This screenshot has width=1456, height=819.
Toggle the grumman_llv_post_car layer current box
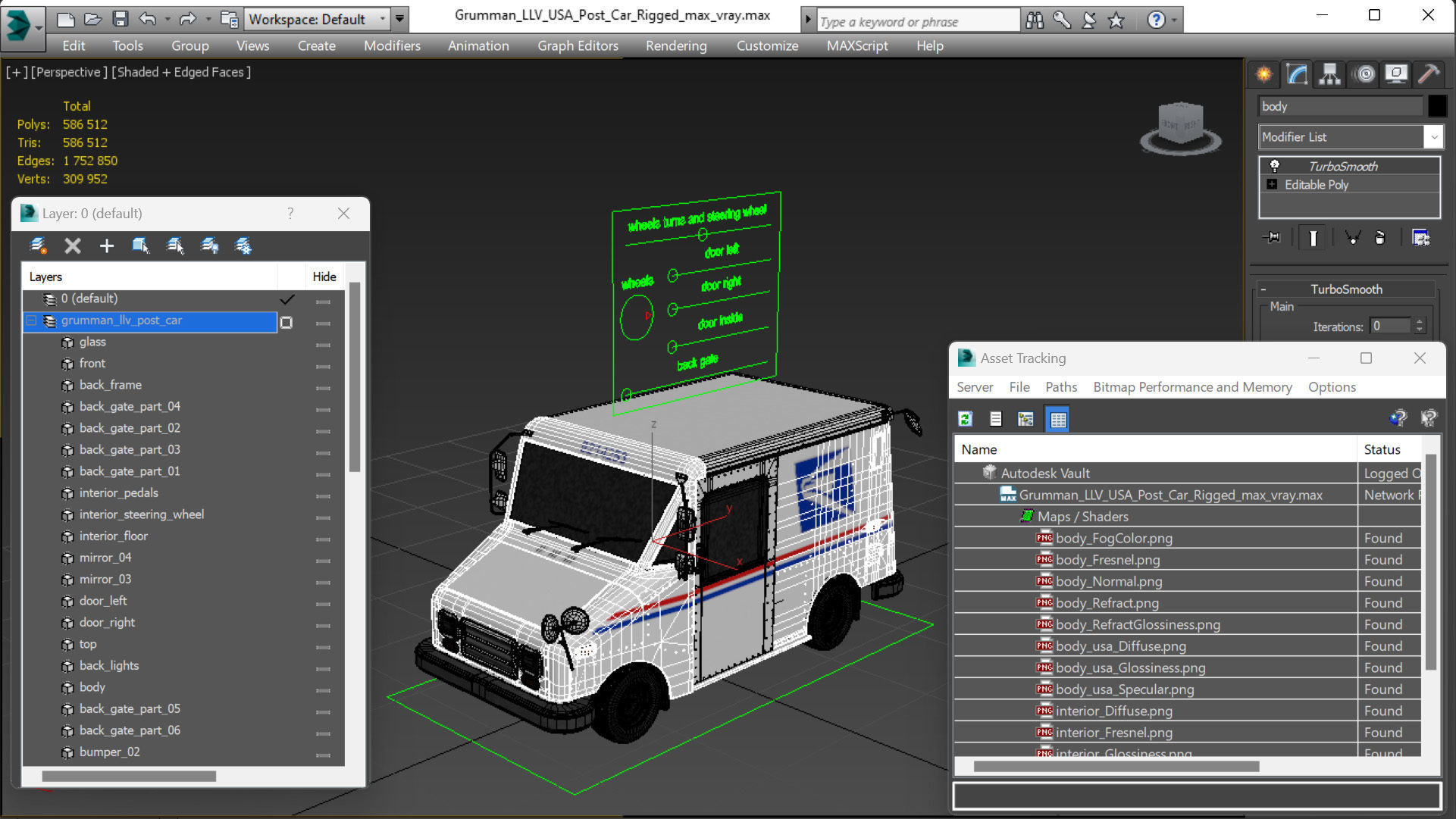coord(287,322)
